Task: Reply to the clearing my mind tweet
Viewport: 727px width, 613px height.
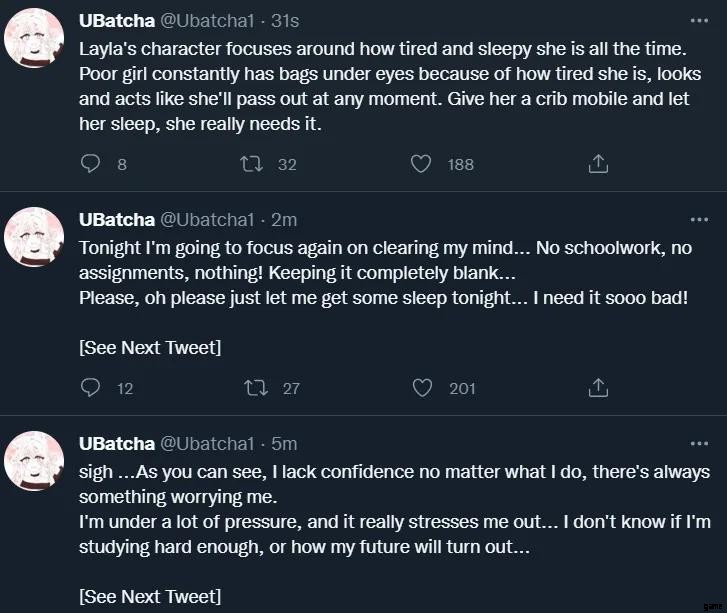Action: point(91,388)
